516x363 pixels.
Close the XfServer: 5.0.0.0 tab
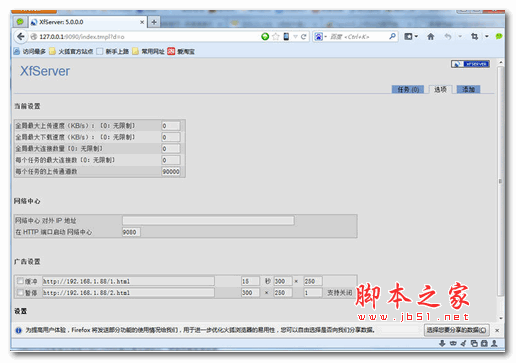(x=142, y=22)
